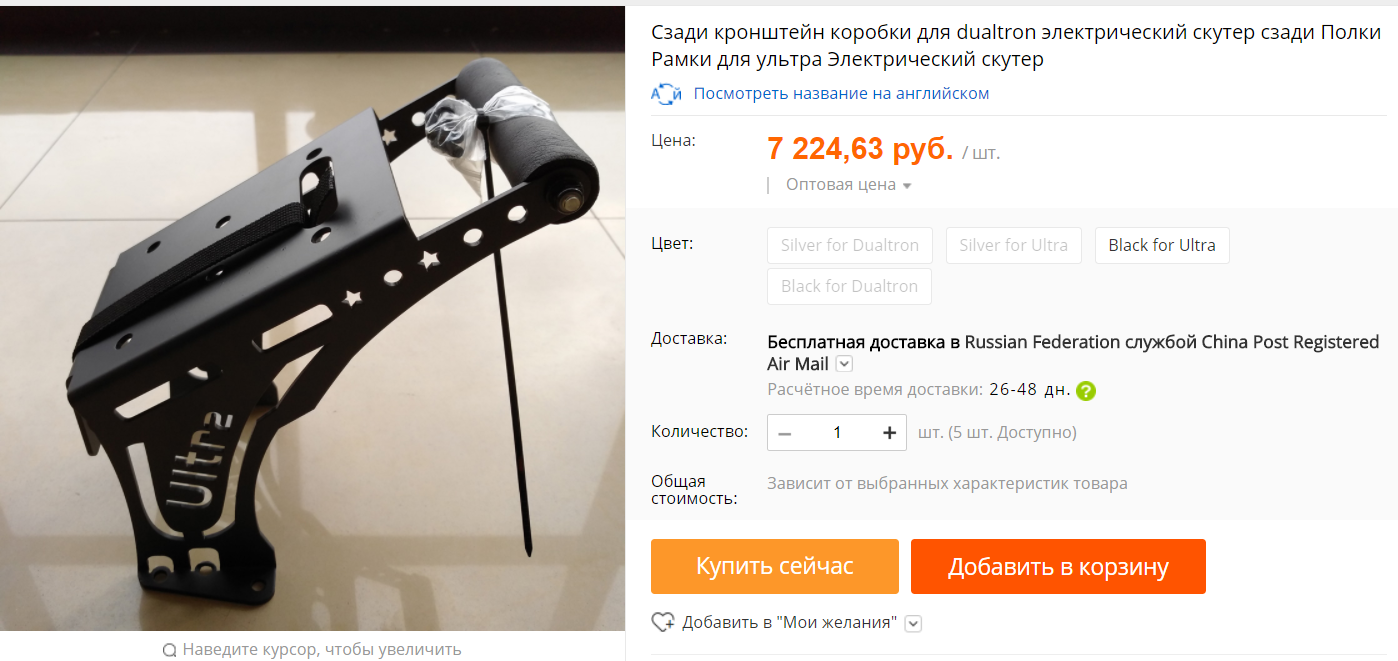Click the wishlist heart icon
The height and width of the screenshot is (661, 1398).
coord(663,622)
